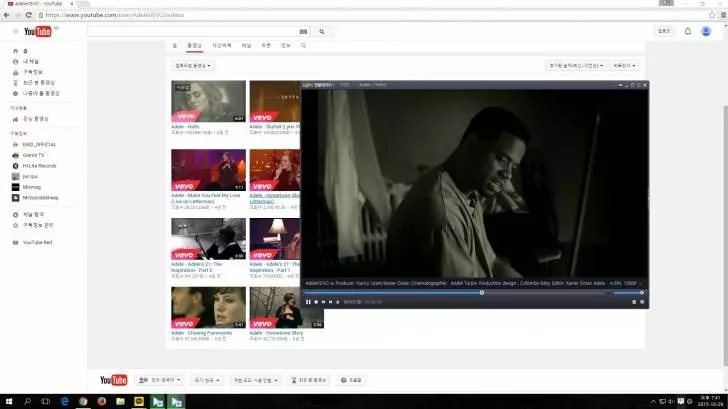Click the YouTube logo in the header
Screen dimensions: 728x409
tap(38, 32)
